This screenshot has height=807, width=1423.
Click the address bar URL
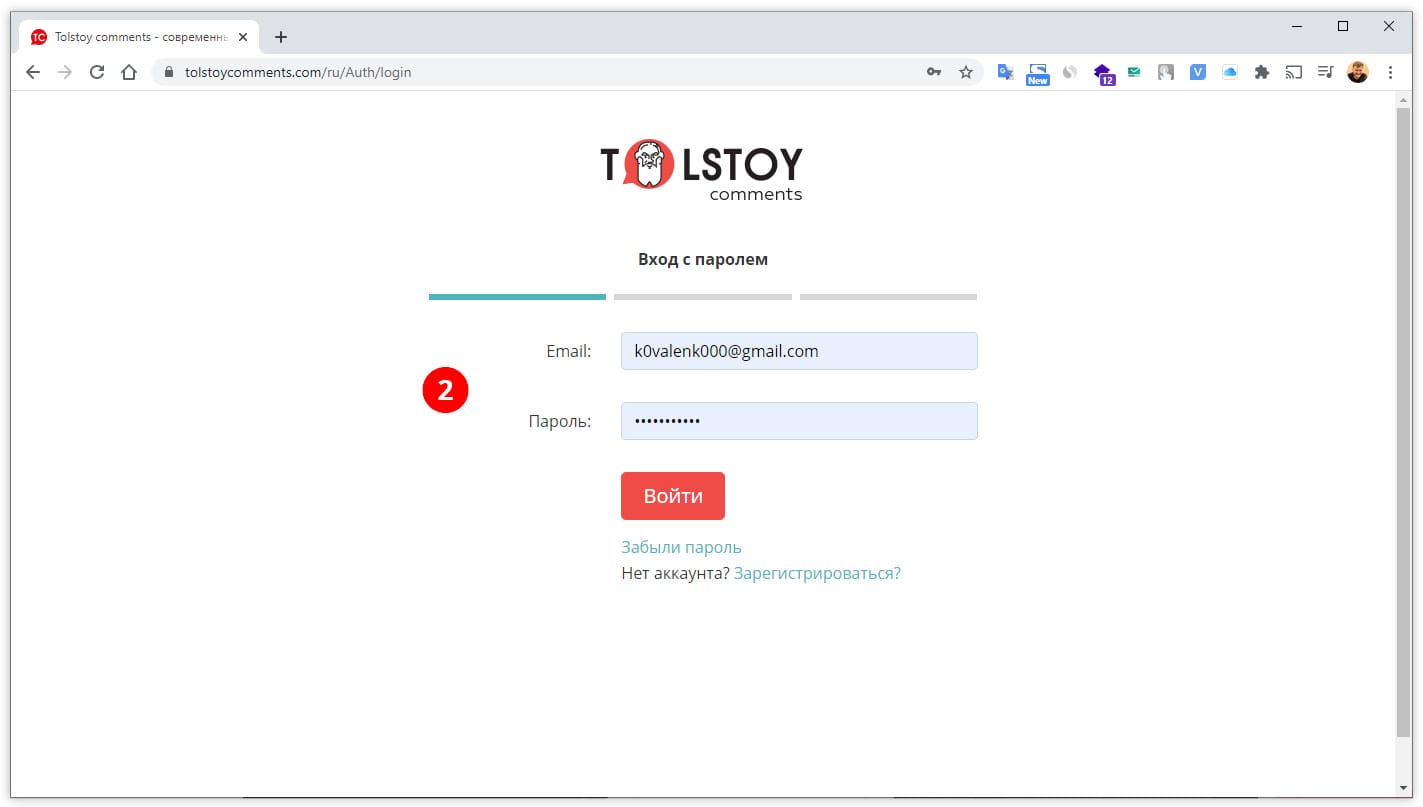pos(298,72)
